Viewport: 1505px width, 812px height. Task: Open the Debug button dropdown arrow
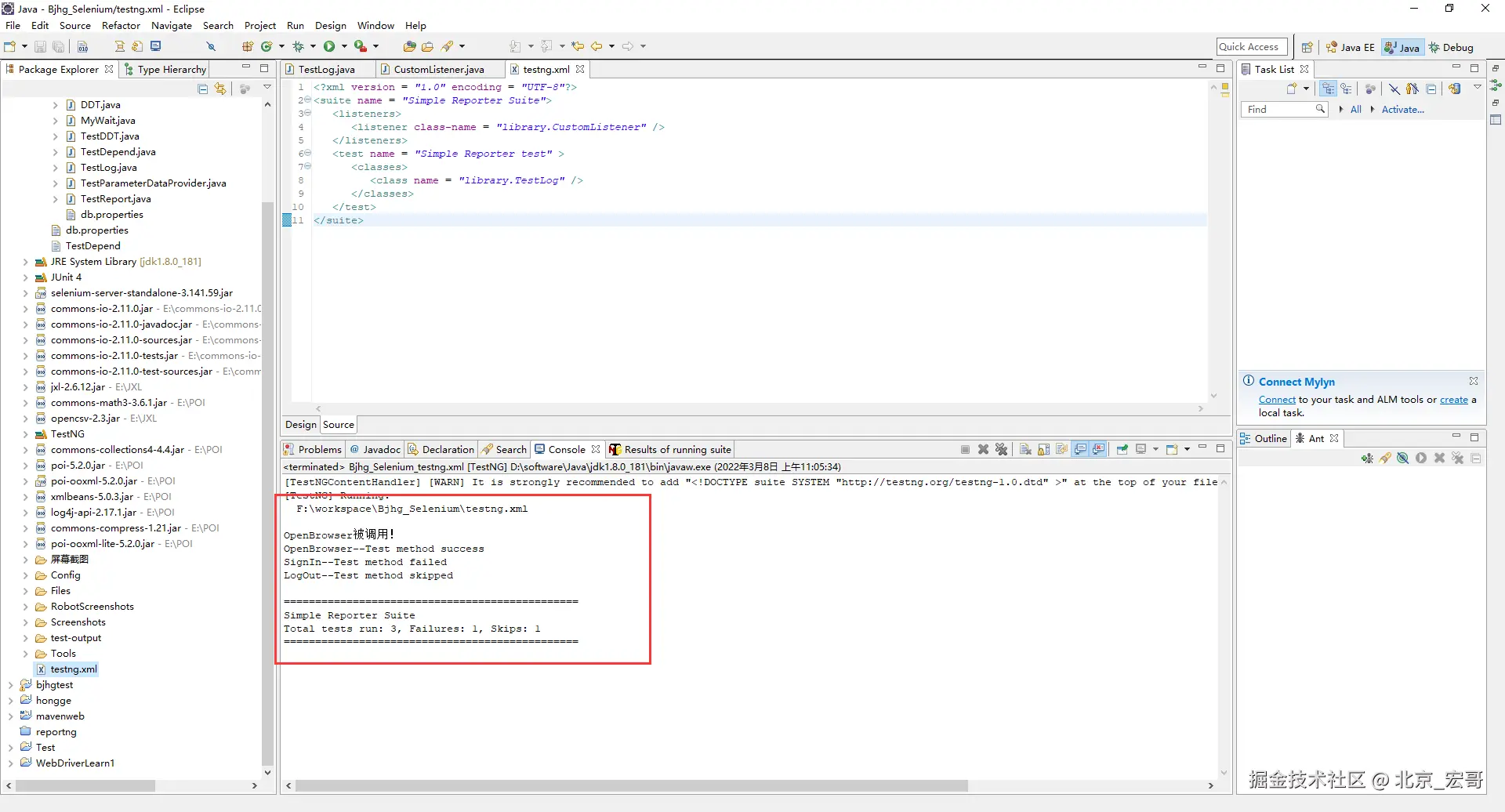click(313, 46)
